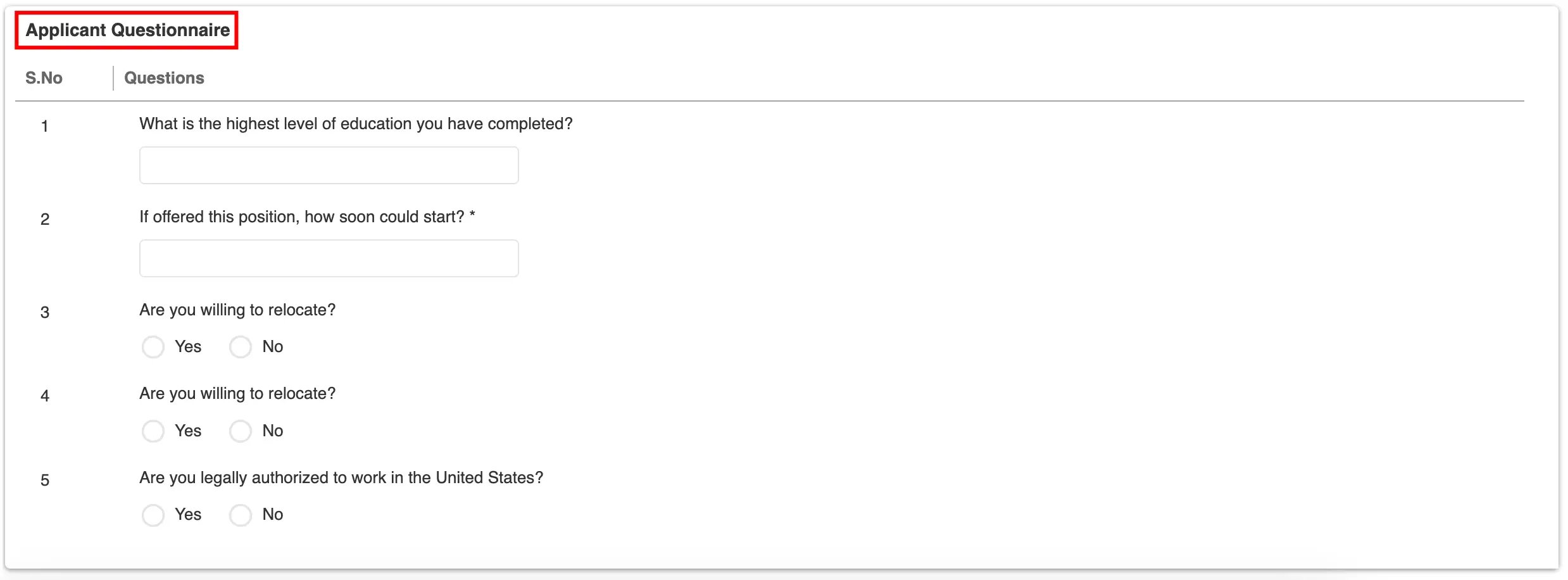Click the highest education level text field
Screen dimensions: 1568x580
(329, 165)
